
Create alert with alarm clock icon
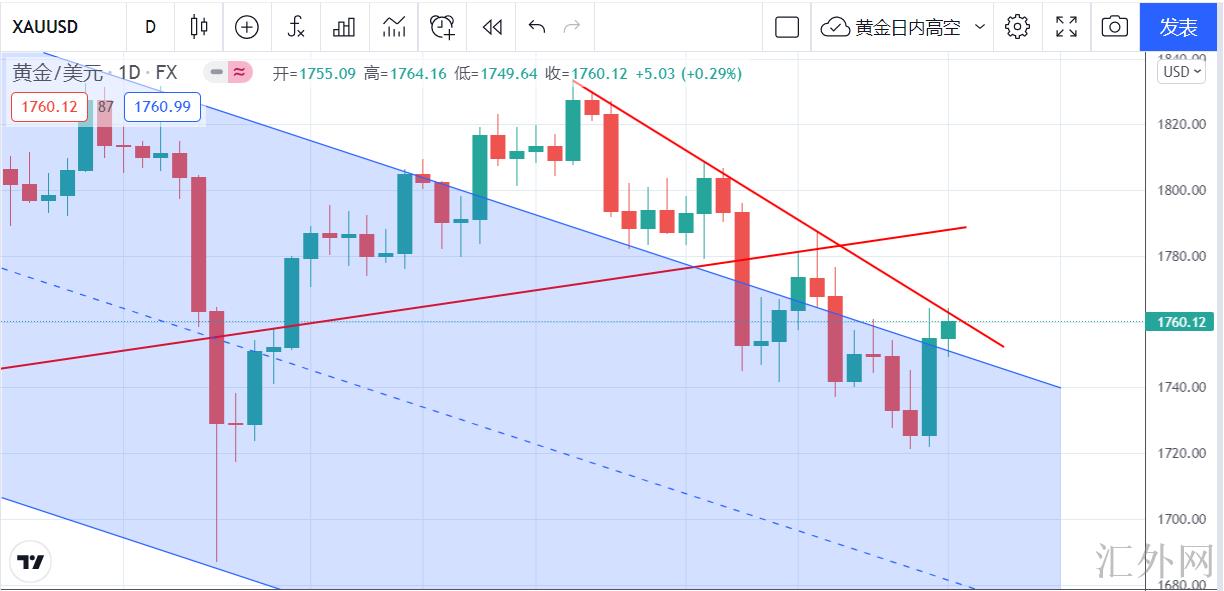pyautogui.click(x=442, y=27)
